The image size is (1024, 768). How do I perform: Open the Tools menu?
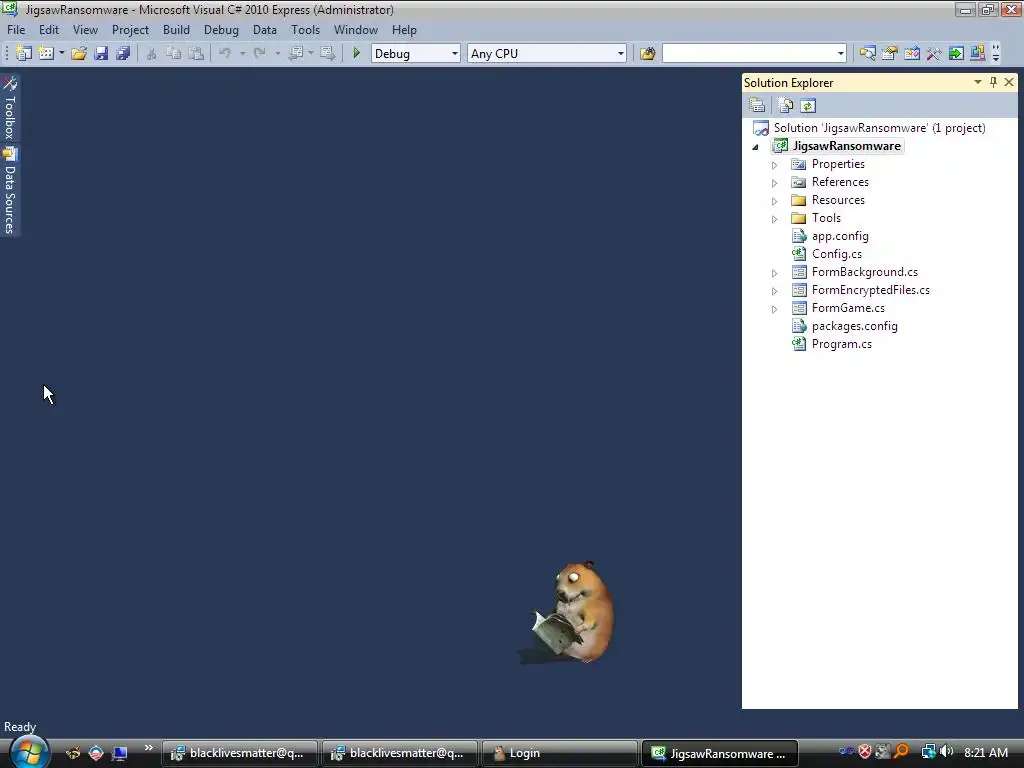coord(306,30)
